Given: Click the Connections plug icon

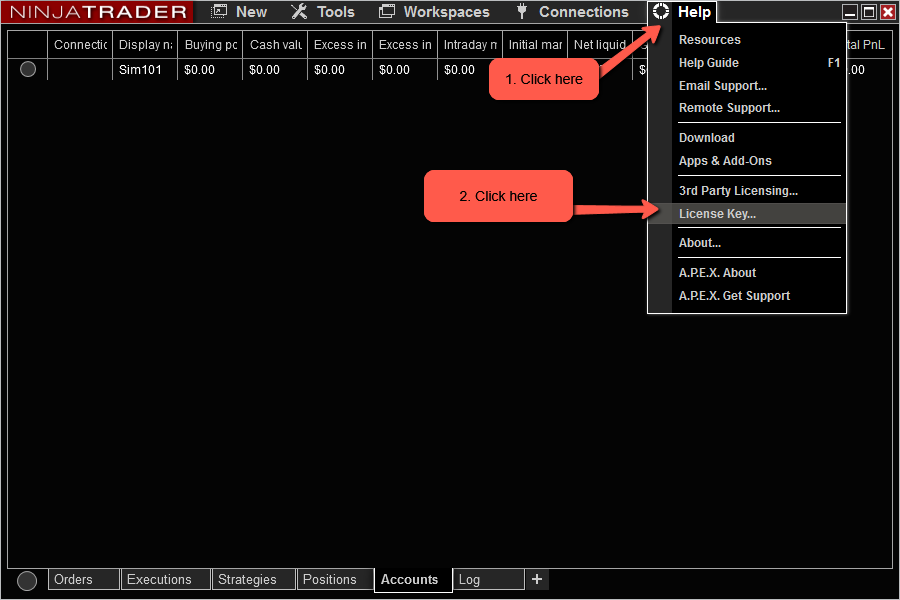Looking at the screenshot, I should click(522, 11).
